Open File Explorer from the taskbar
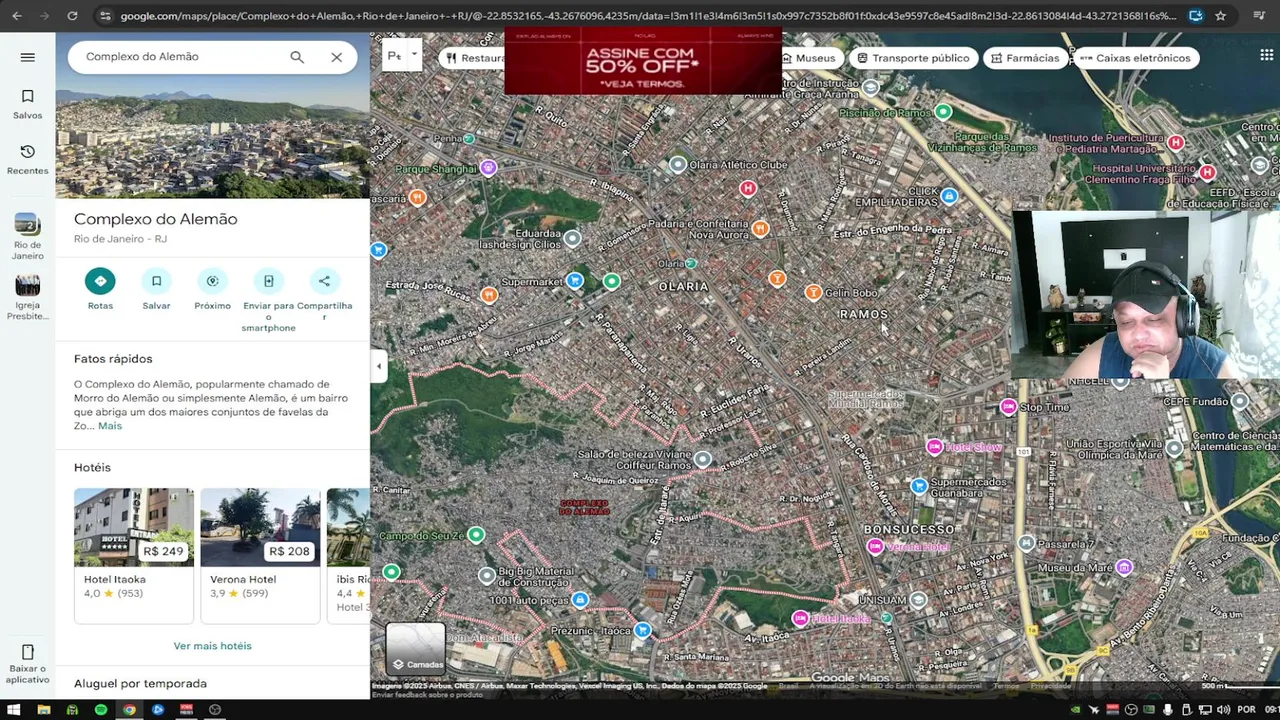 (x=43, y=710)
